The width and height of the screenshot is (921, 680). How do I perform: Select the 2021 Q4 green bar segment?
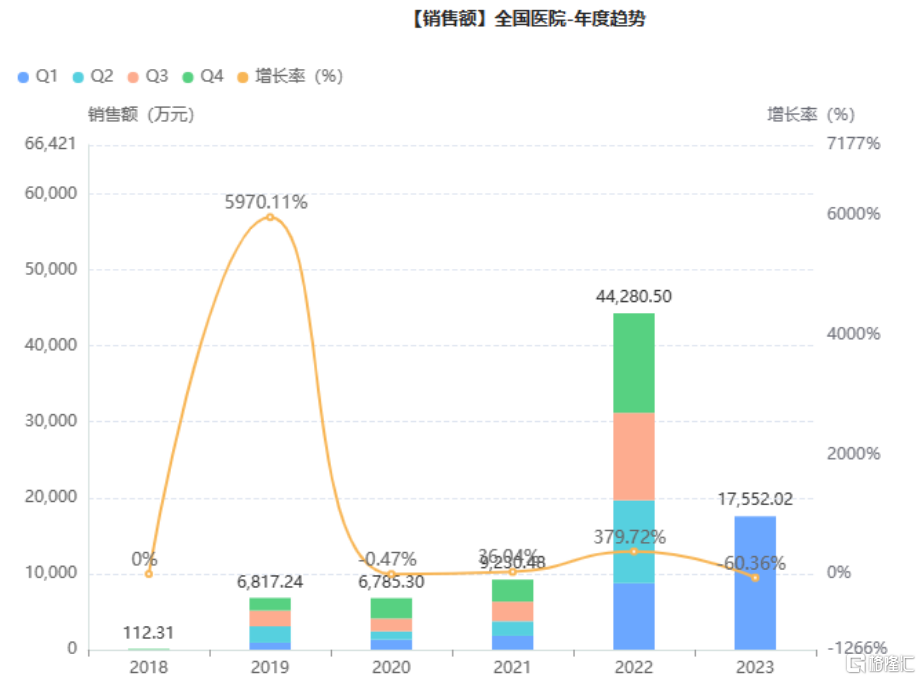click(x=513, y=591)
